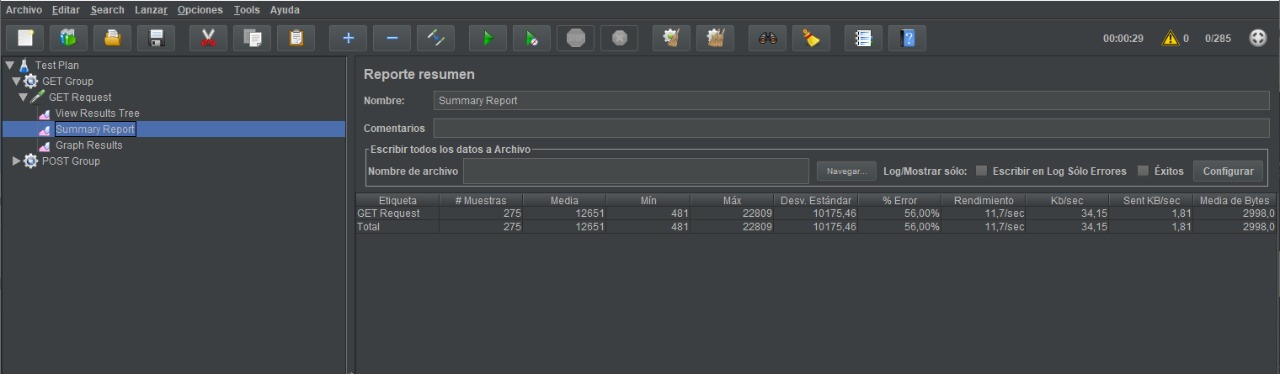Screen dimensions: 1280x374
Task: Open the Lanzar menu
Action: click(151, 10)
